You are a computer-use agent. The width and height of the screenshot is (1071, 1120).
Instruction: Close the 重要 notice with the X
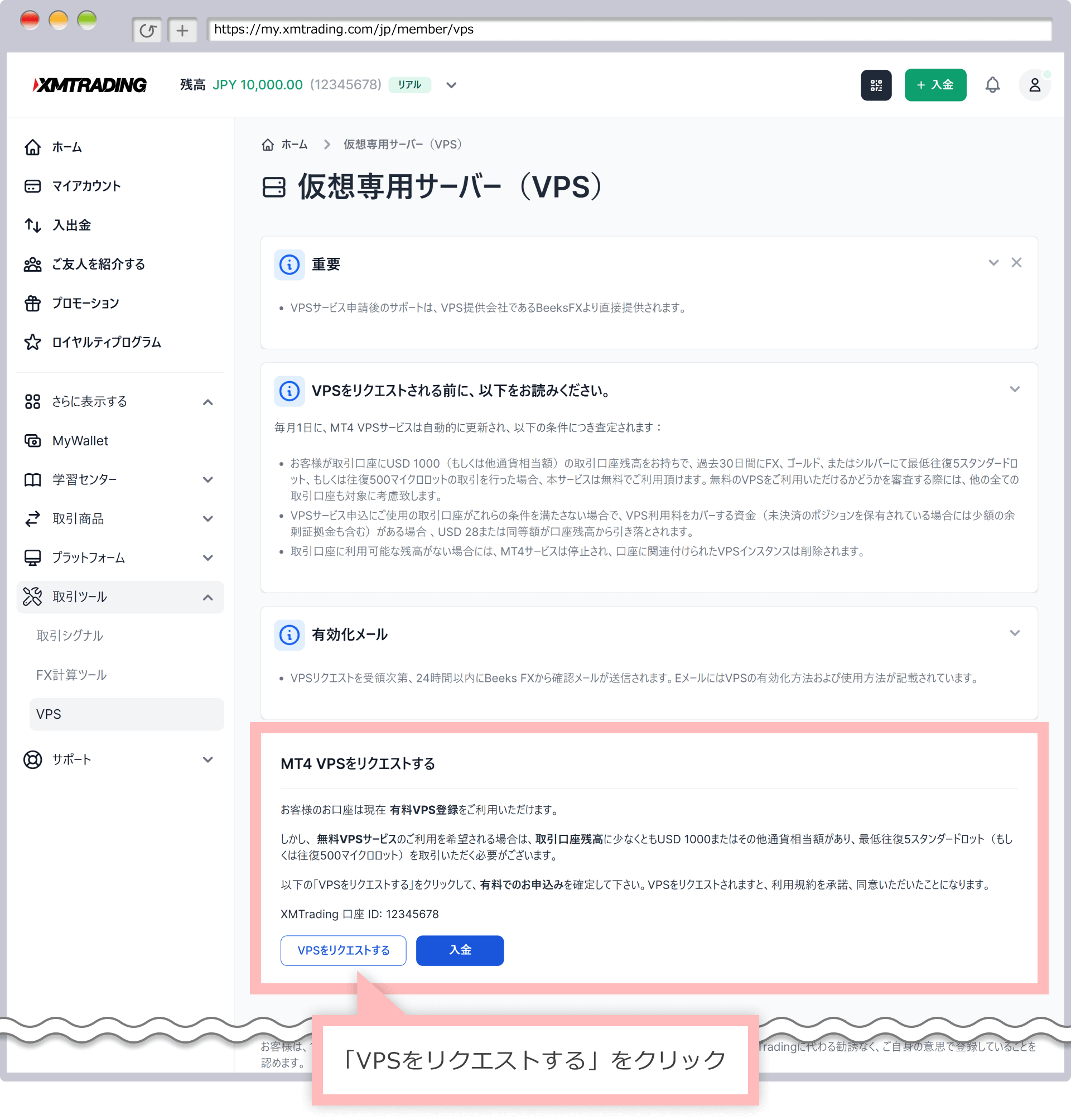[x=1016, y=263]
